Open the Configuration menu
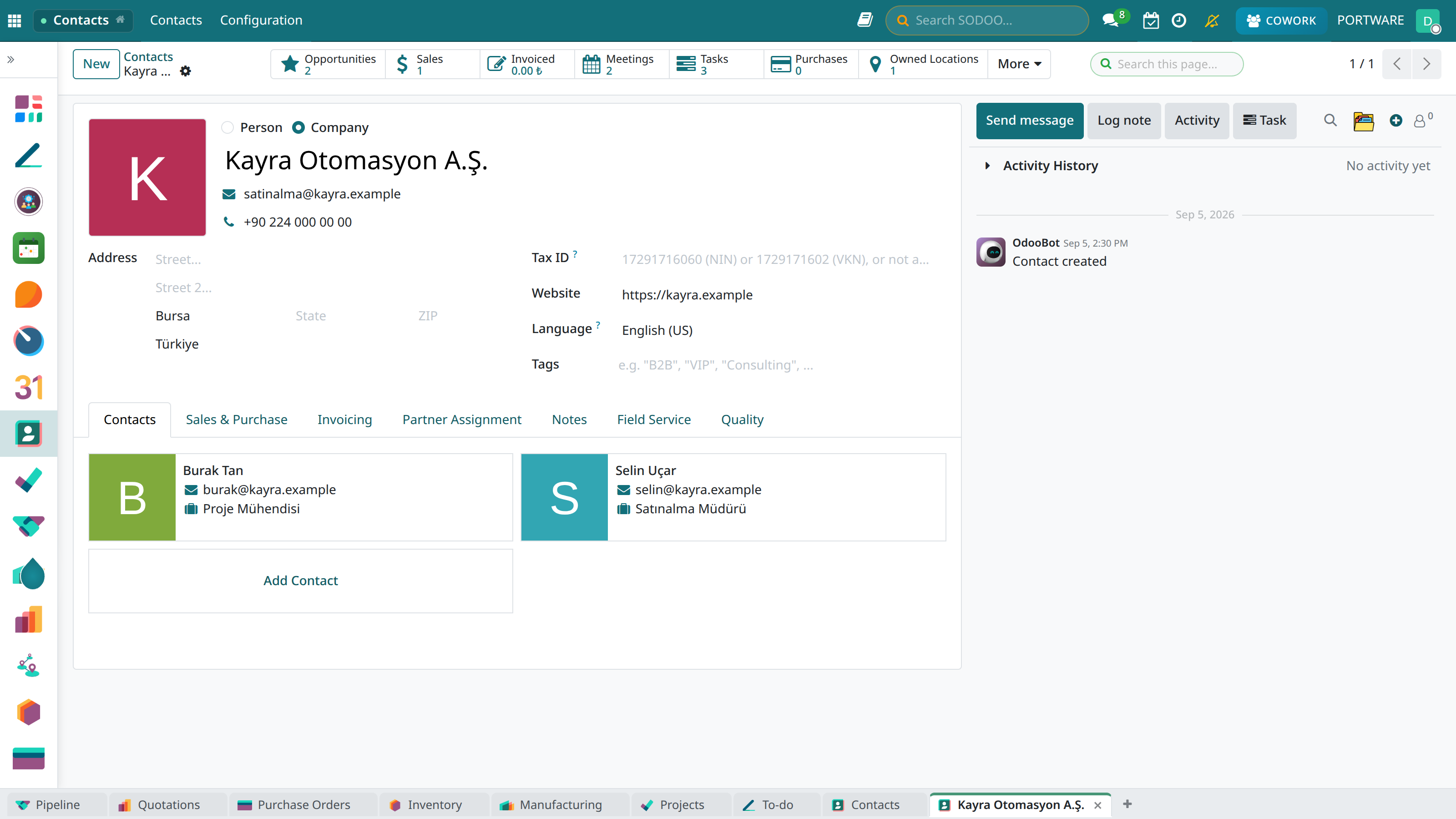Viewport: 1456px width, 819px height. pyautogui.click(x=261, y=20)
